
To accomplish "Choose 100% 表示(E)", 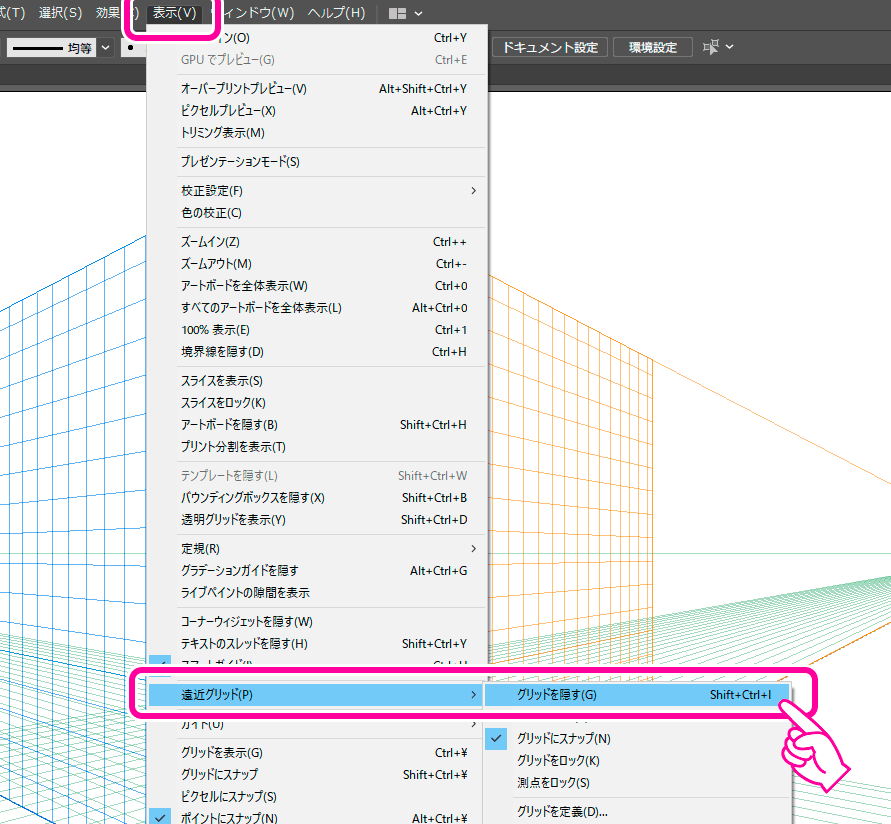I will [317, 330].
